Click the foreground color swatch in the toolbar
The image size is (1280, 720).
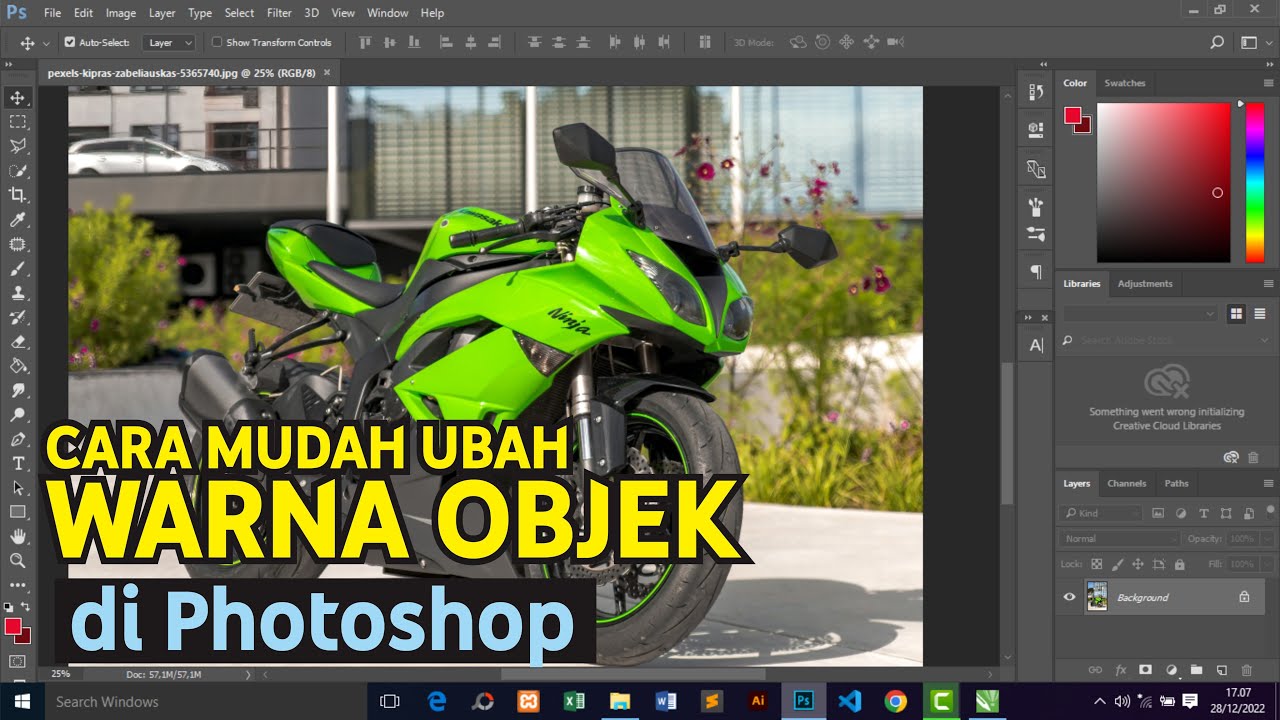pyautogui.click(x=13, y=626)
